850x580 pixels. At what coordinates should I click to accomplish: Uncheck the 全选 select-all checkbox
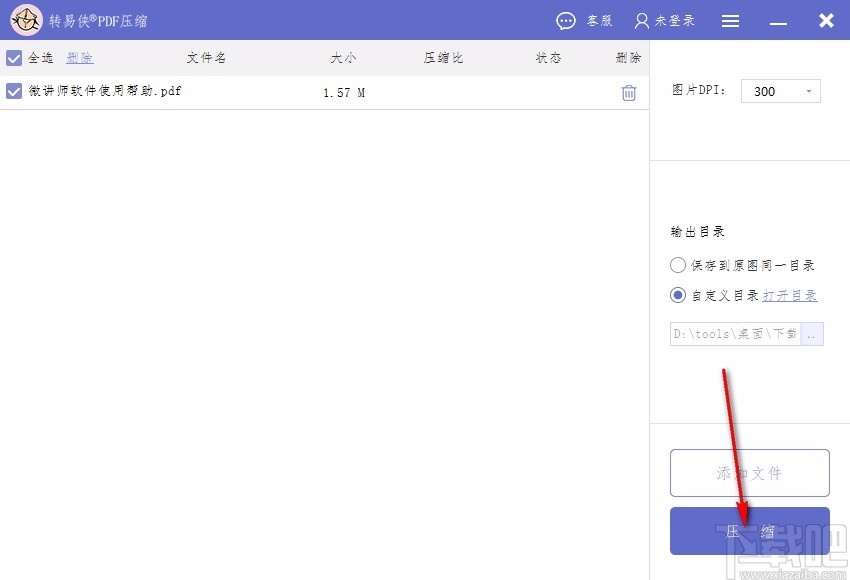point(13,57)
